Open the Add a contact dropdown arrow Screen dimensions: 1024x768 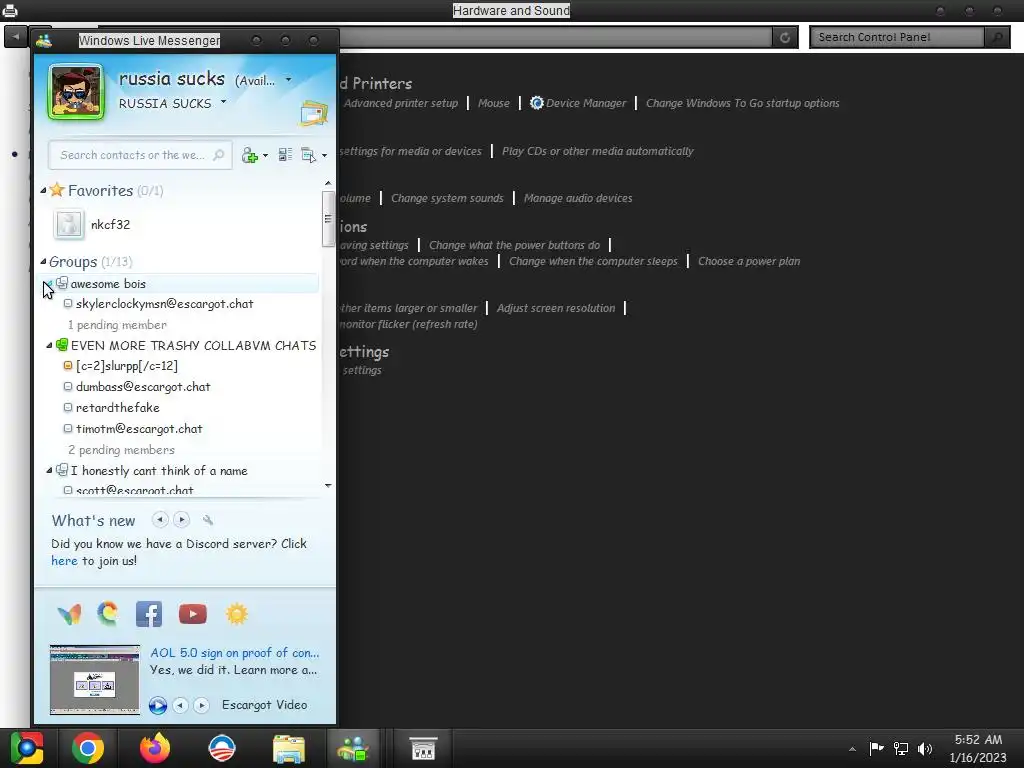[265, 155]
